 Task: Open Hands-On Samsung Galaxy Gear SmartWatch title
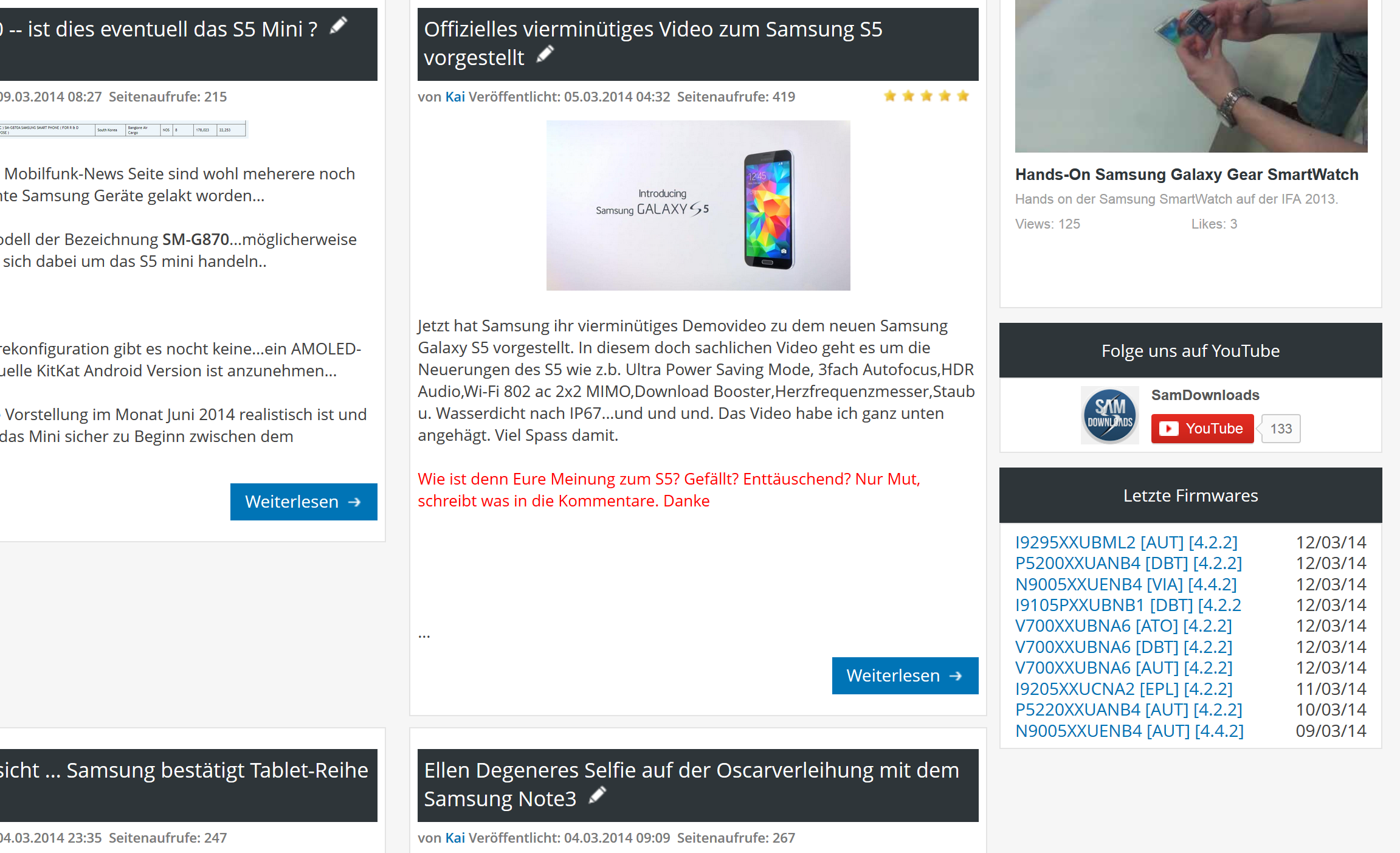coord(1187,174)
